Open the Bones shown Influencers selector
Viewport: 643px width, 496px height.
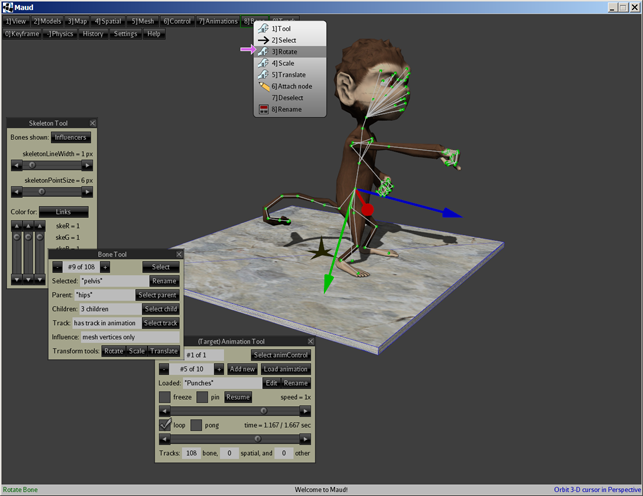[71, 137]
